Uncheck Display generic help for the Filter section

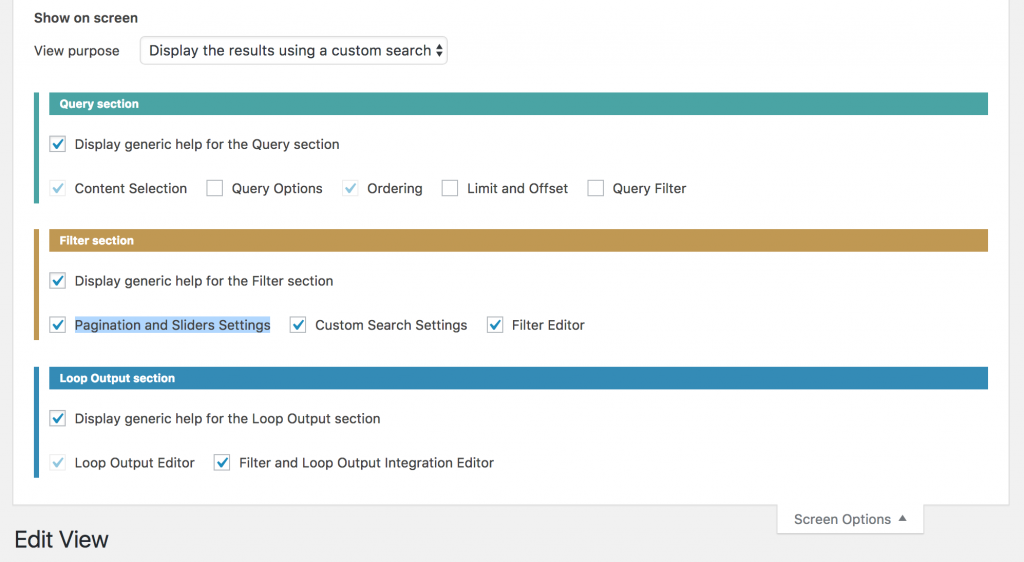(57, 281)
